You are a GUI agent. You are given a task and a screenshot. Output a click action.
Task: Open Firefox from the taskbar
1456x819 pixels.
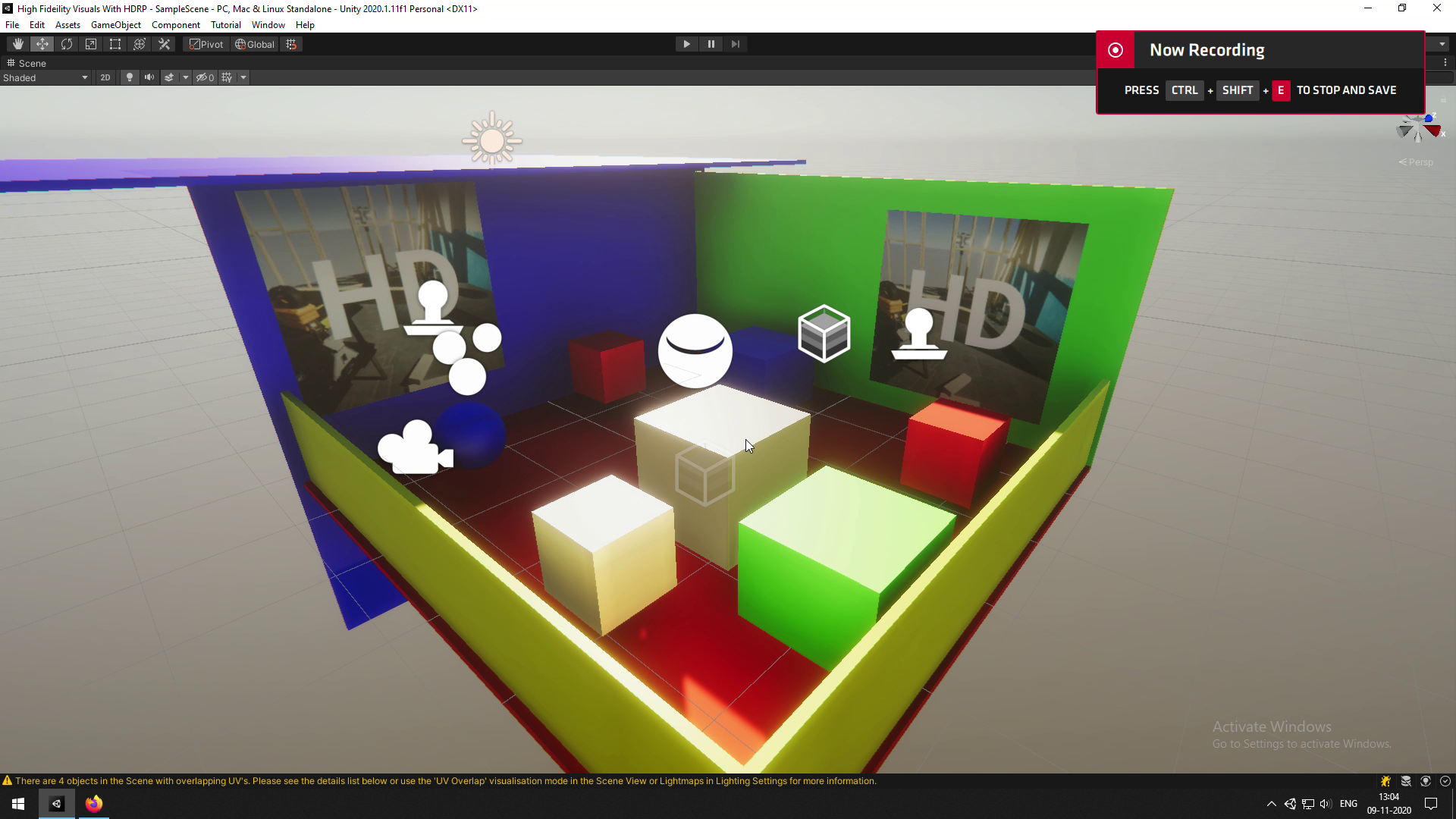tap(93, 804)
